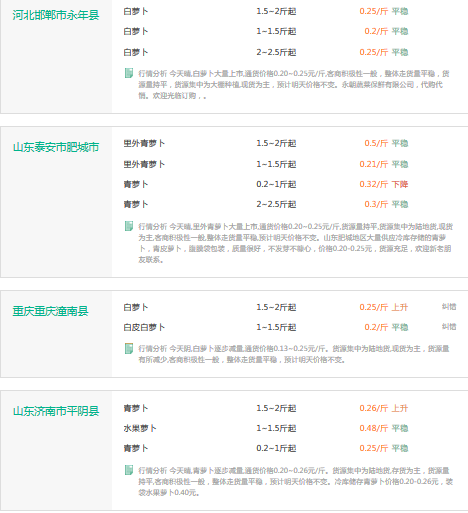
Task: Click the 0.26/斤 上升 price in 平阴县
Action: point(383,408)
